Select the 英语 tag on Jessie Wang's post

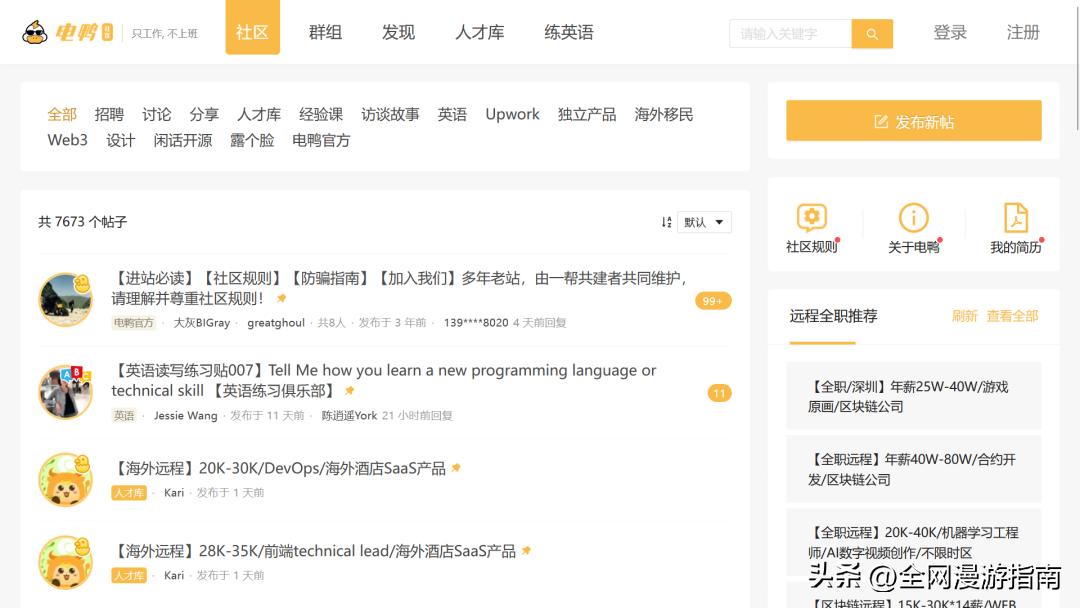pyautogui.click(x=123, y=415)
